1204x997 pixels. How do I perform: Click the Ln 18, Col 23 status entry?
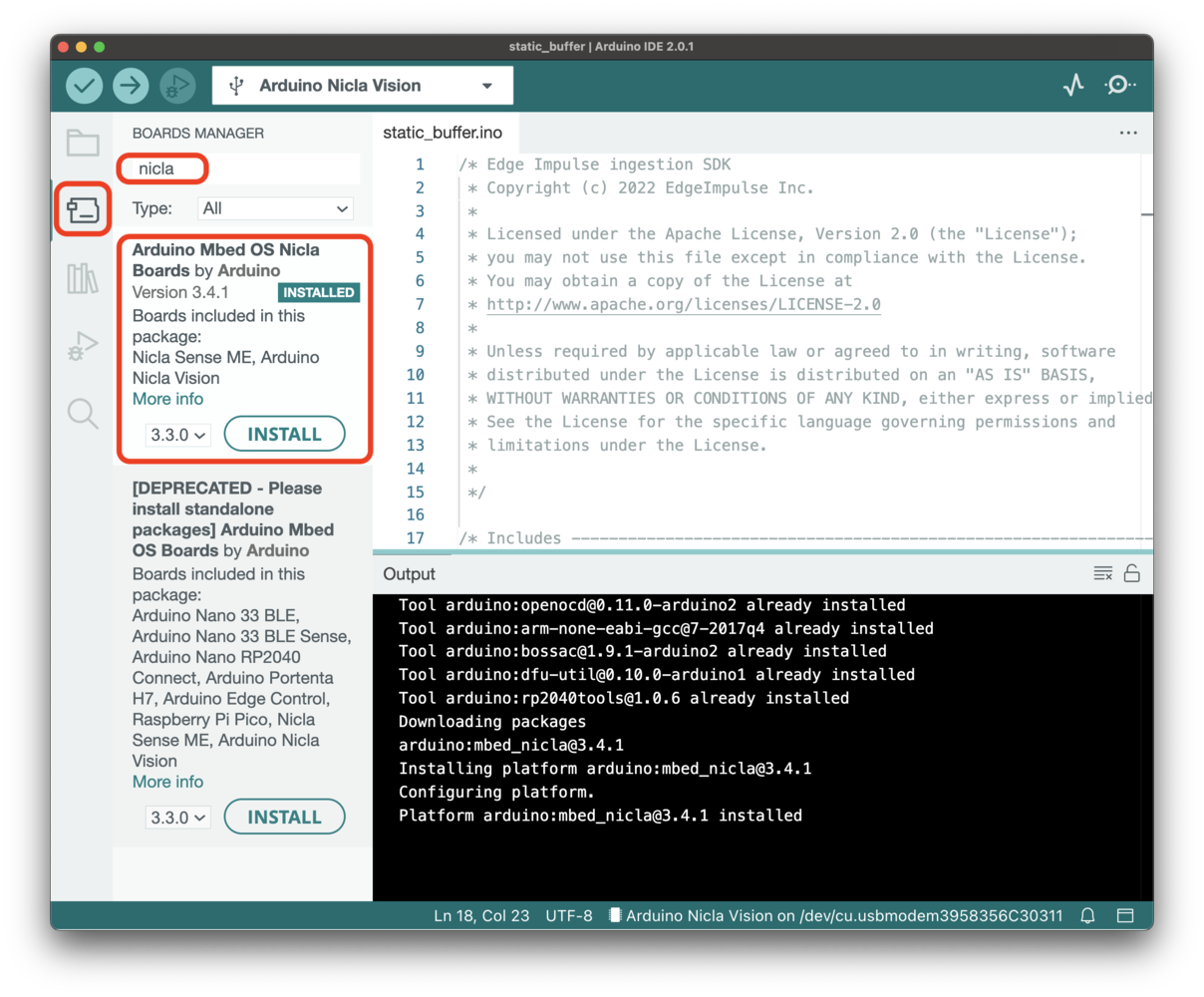point(481,915)
